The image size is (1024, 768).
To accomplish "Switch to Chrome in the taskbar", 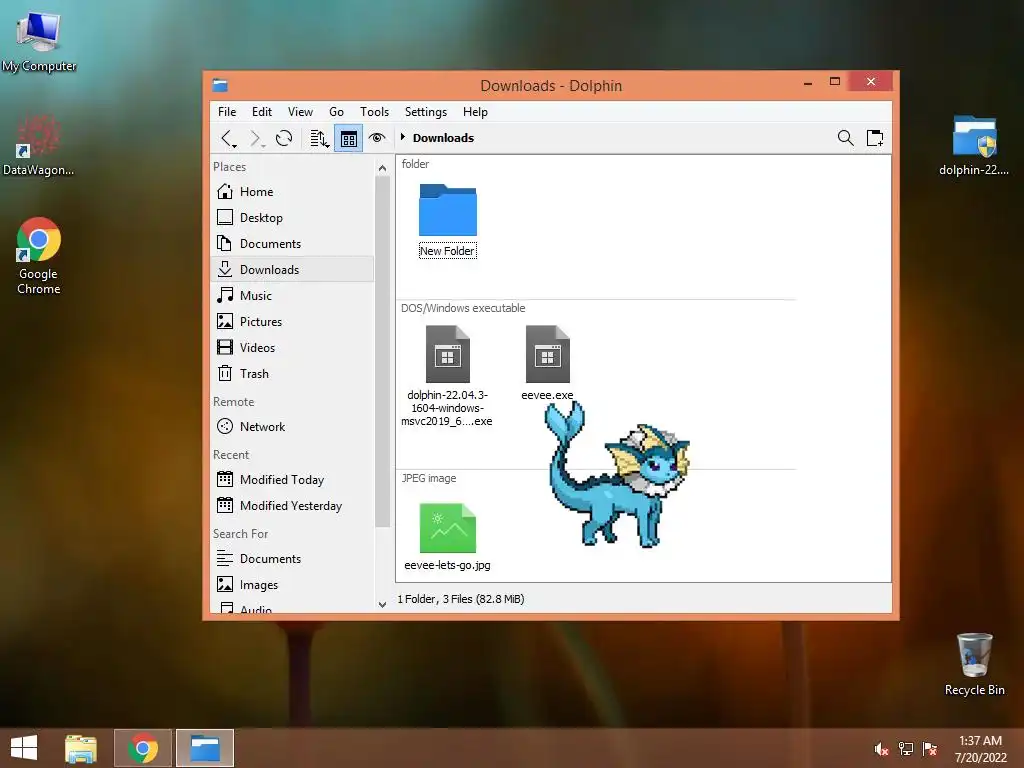I will pyautogui.click(x=143, y=748).
